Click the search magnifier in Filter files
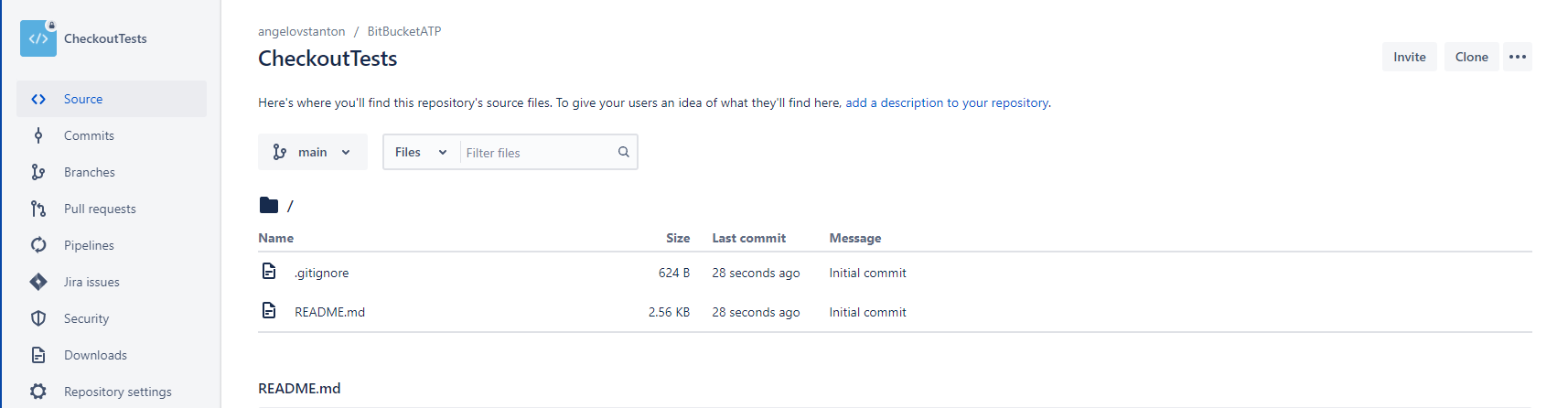 coord(623,152)
